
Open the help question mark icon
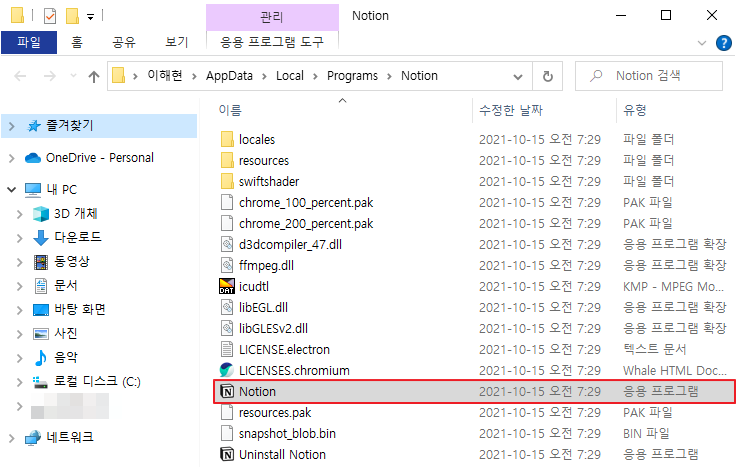coord(723,43)
